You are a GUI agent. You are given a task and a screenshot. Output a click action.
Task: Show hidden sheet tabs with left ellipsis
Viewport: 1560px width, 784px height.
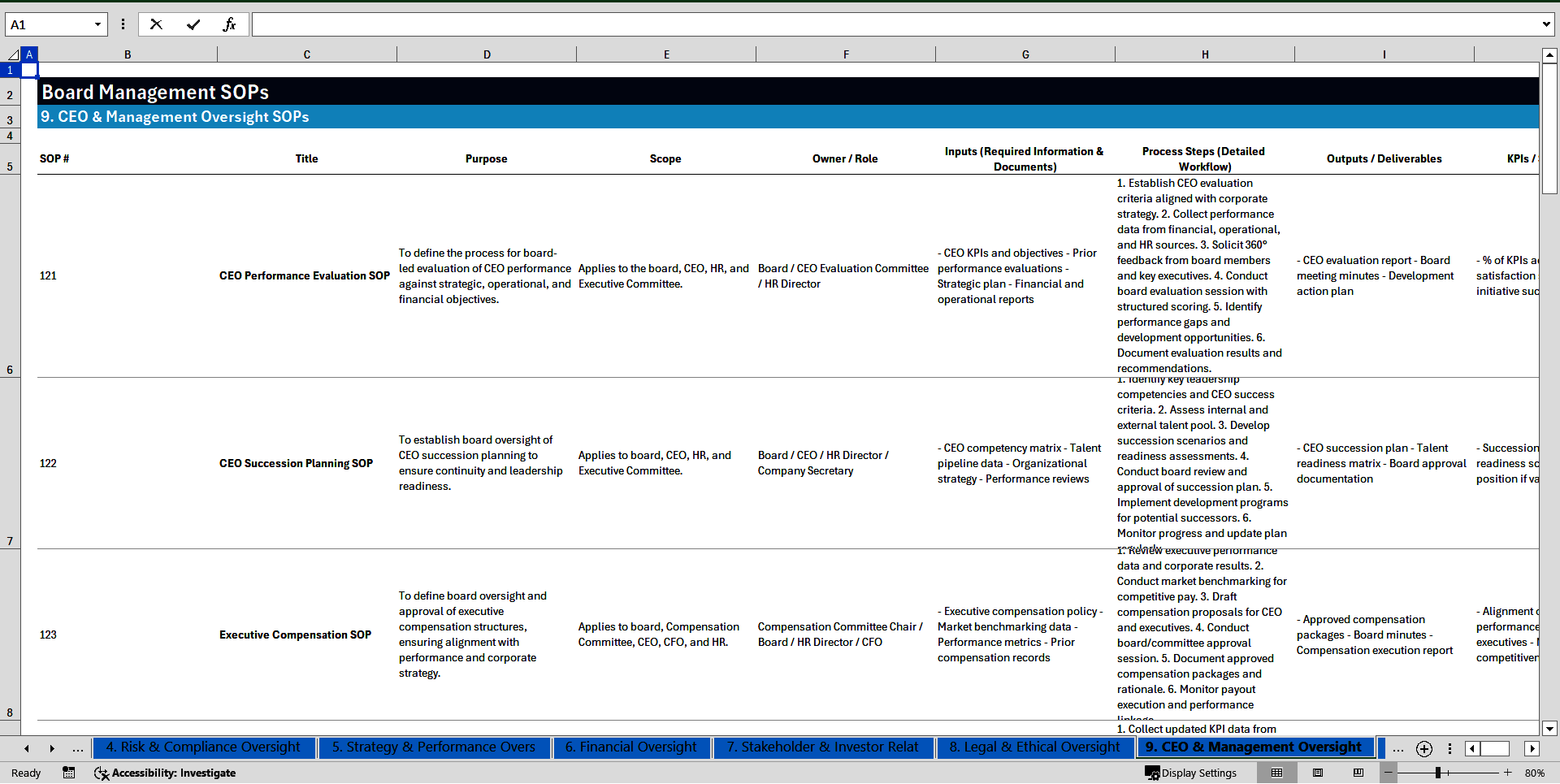coord(78,748)
